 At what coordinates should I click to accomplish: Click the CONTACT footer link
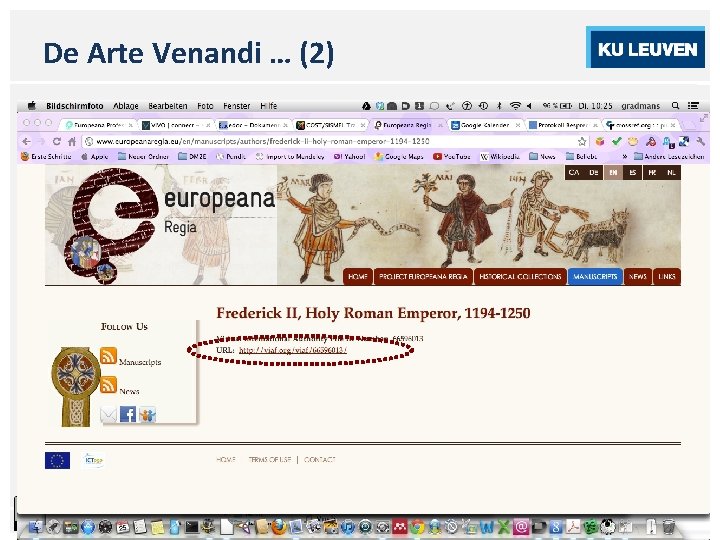click(x=320, y=460)
